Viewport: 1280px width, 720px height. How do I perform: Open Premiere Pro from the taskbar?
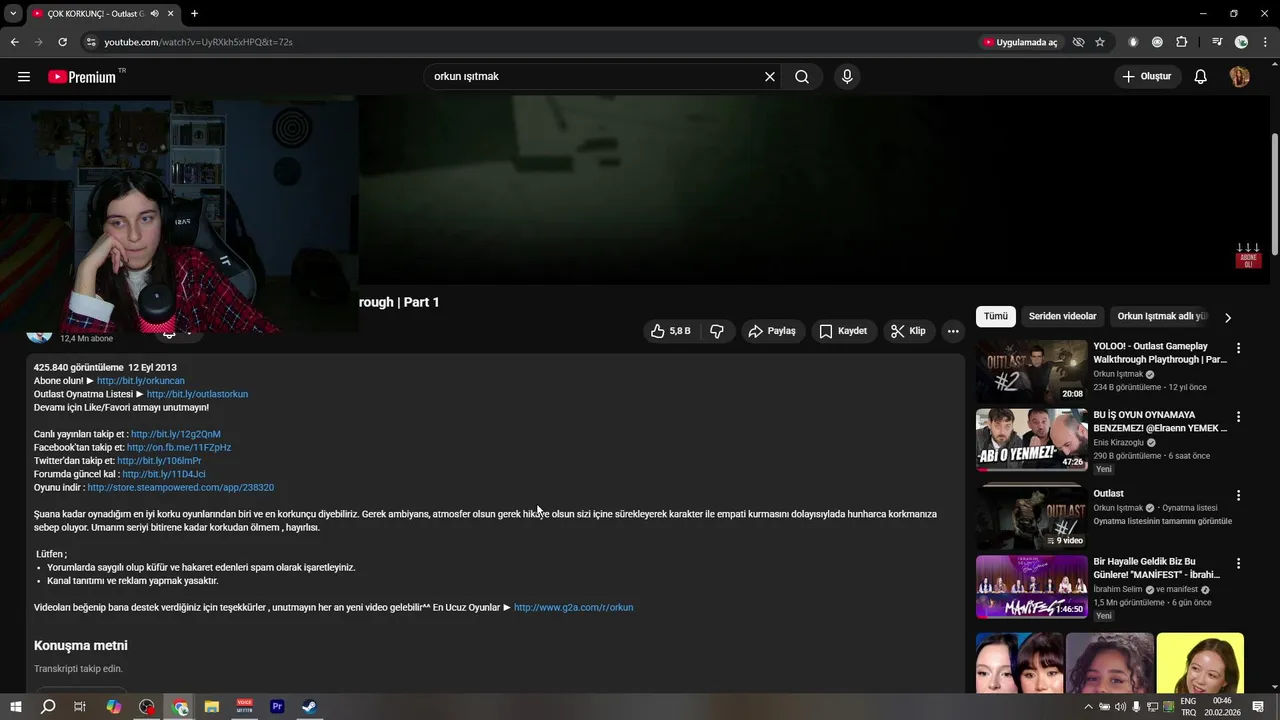pos(277,707)
